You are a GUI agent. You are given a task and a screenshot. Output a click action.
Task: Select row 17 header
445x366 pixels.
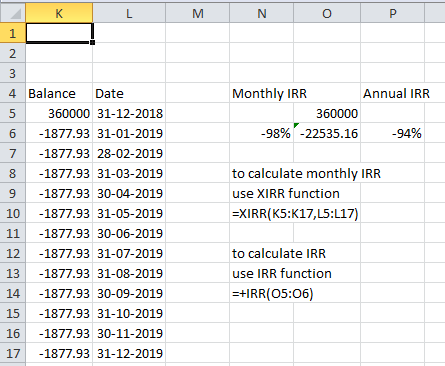click(x=13, y=353)
